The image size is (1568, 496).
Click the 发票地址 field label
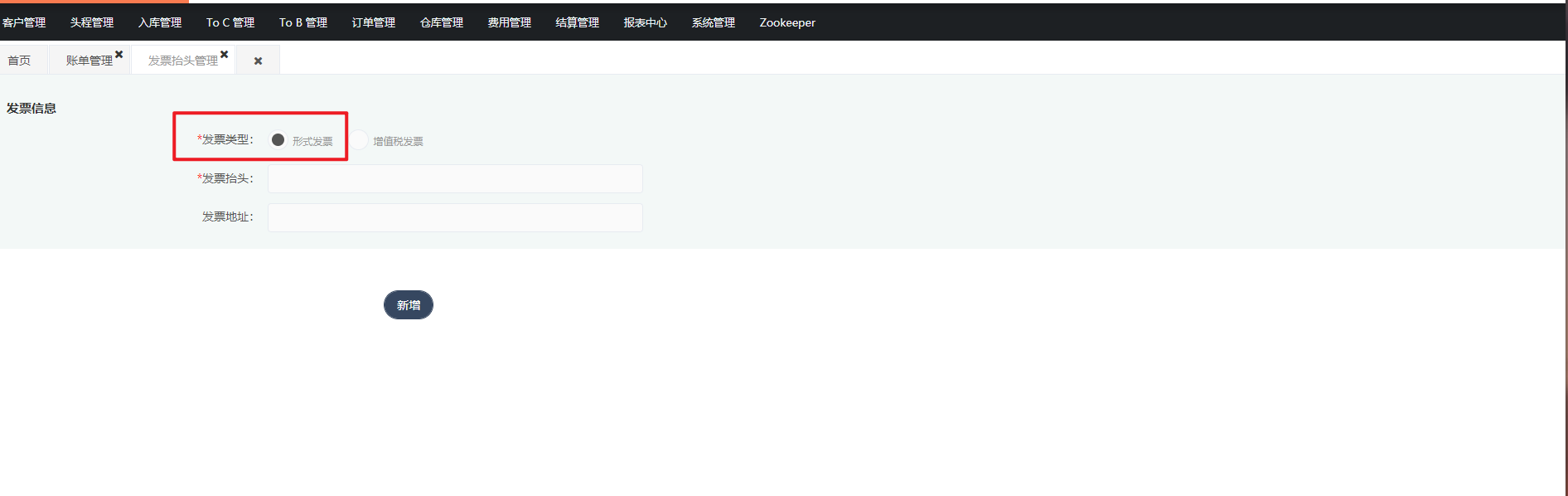228,216
